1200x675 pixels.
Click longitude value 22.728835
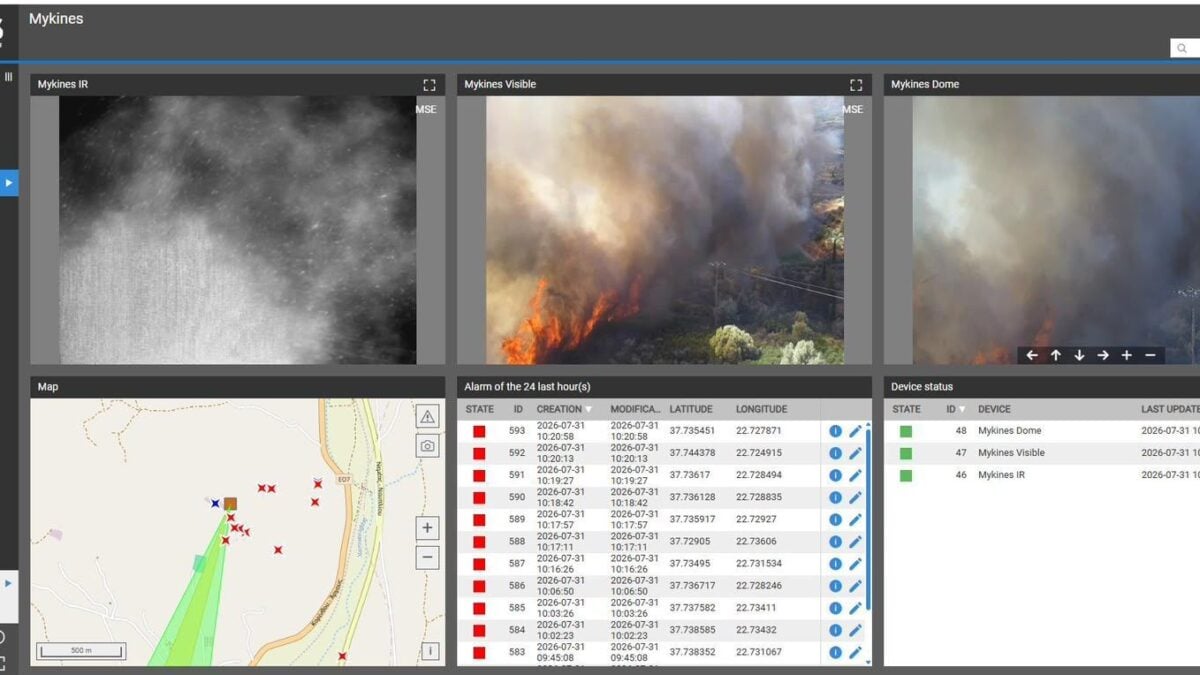coord(759,497)
